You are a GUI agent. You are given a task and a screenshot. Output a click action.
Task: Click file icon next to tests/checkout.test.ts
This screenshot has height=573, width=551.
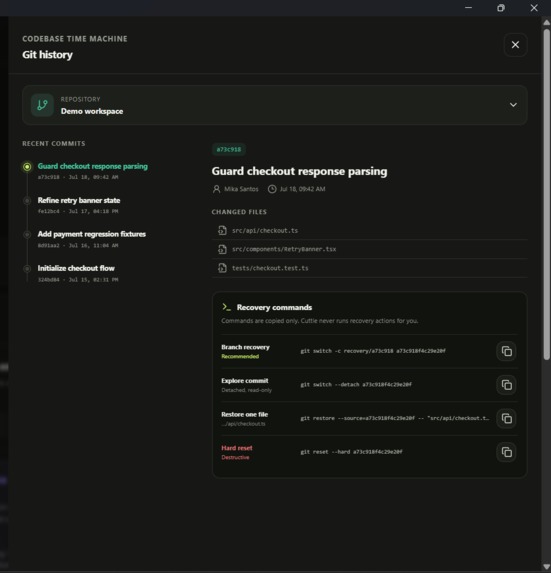(x=222, y=268)
